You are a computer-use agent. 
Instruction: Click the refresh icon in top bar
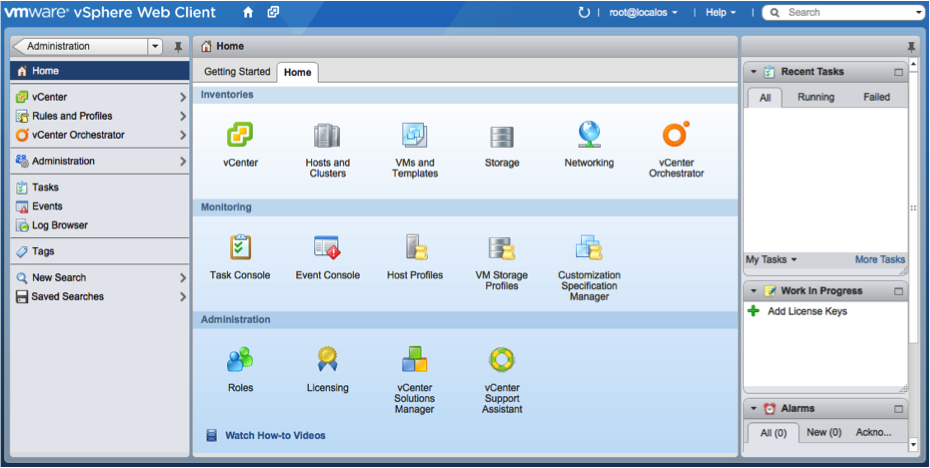(584, 12)
